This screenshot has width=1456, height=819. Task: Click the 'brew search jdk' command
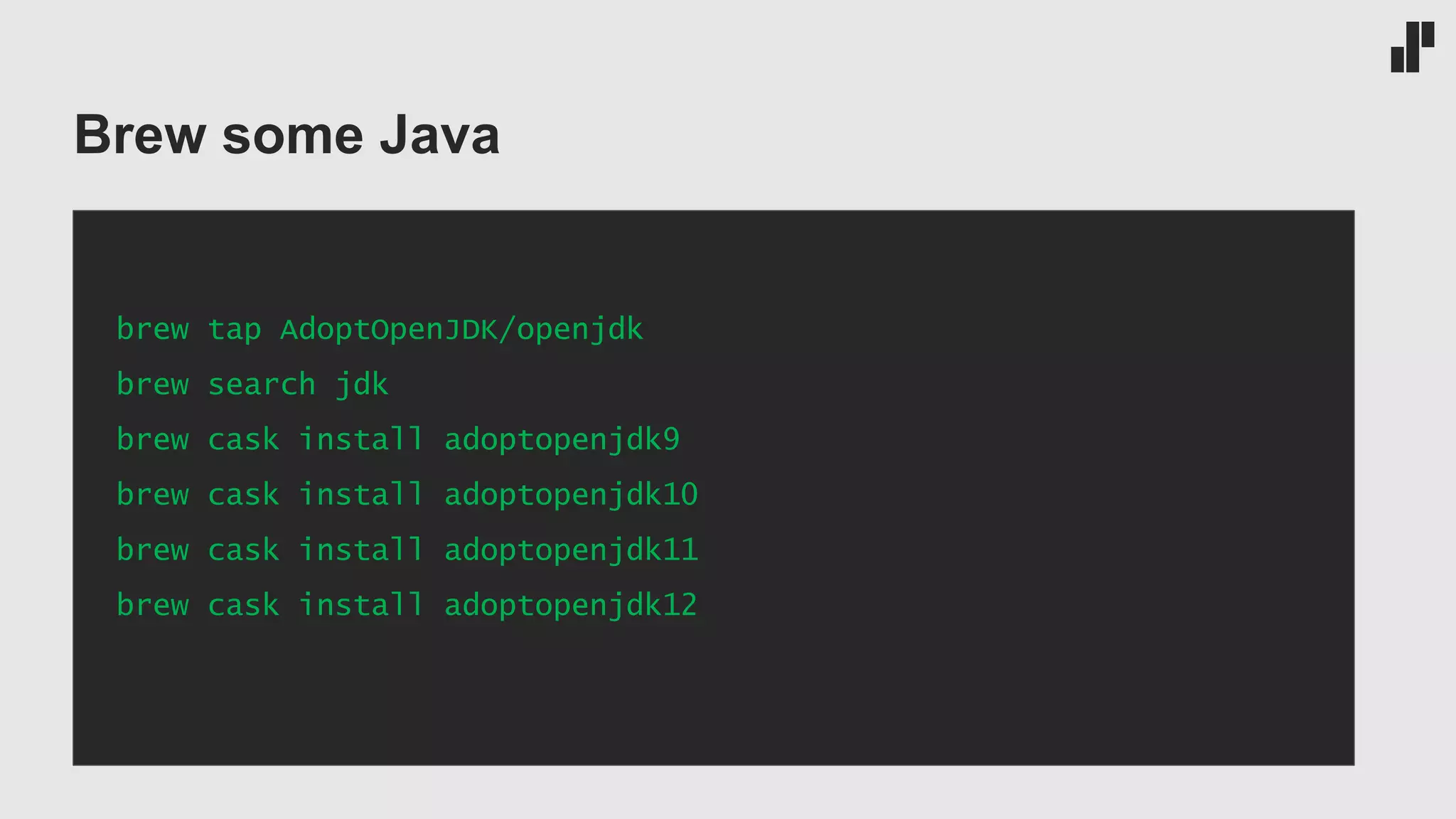252,385
